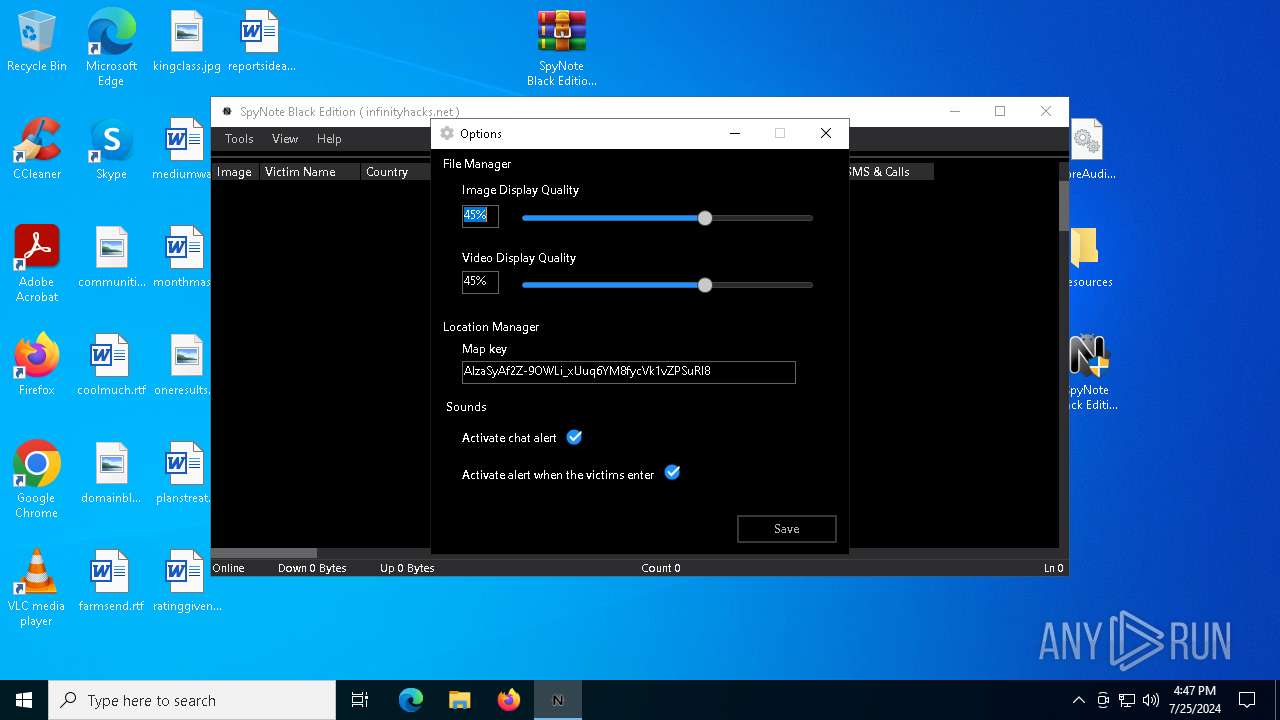The width and height of the screenshot is (1280, 720).
Task: Minimize the Options dialog window
Action: click(x=735, y=133)
